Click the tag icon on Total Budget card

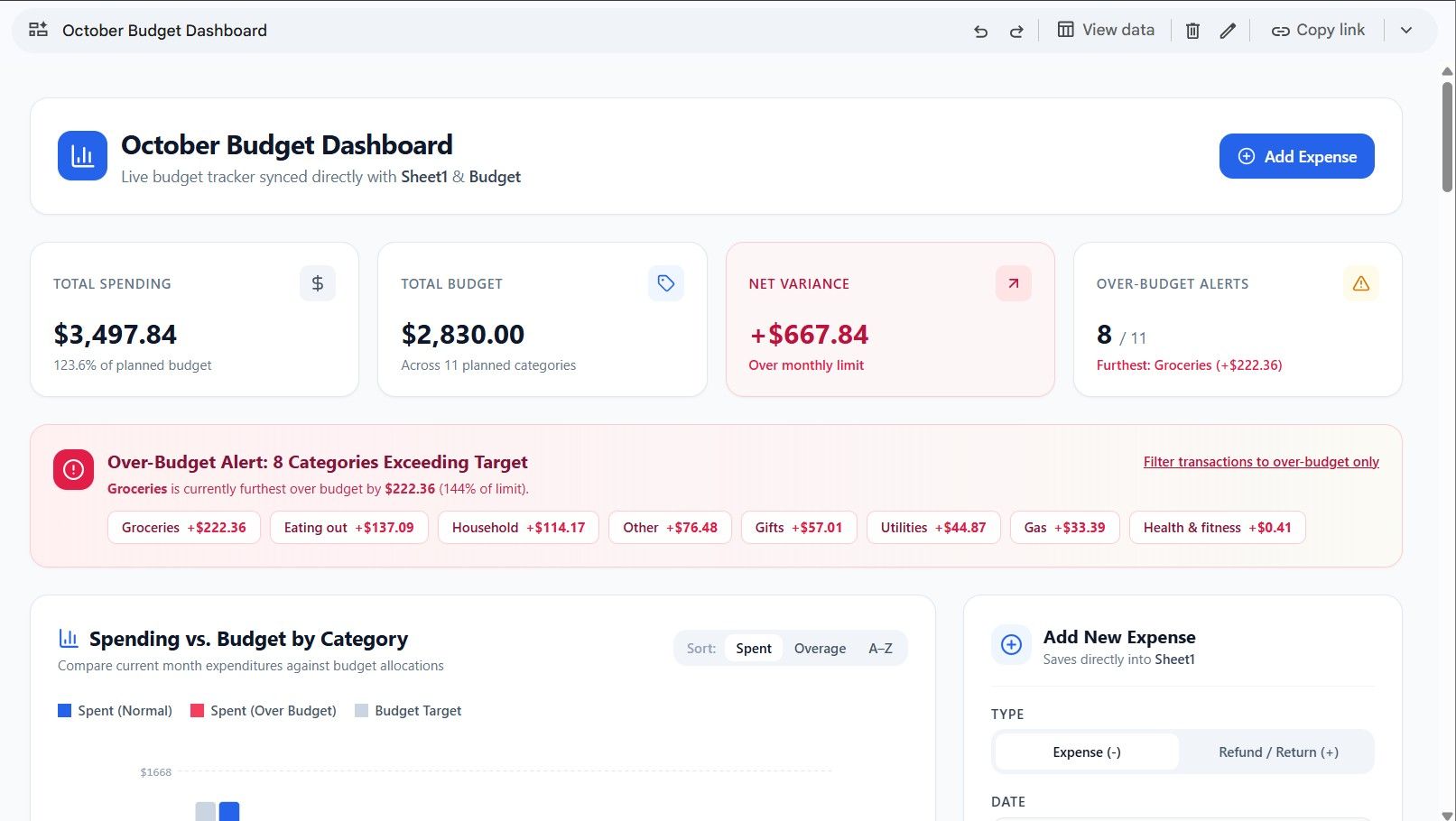pyautogui.click(x=666, y=283)
